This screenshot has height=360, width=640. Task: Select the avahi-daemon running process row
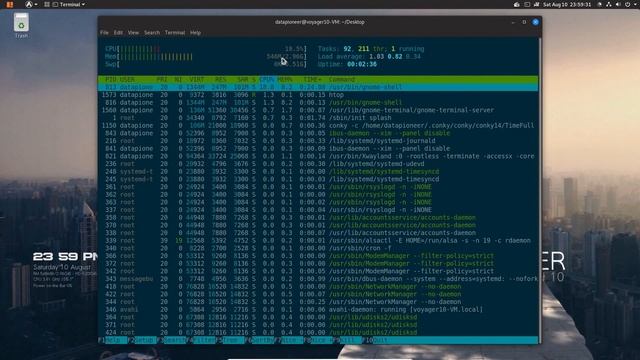pyautogui.click(x=318, y=309)
